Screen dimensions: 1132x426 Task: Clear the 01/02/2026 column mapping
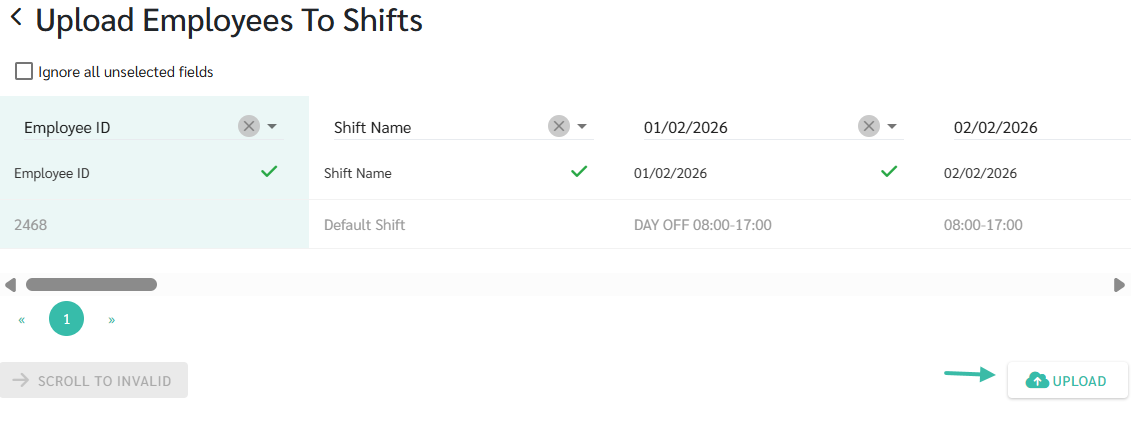point(869,126)
